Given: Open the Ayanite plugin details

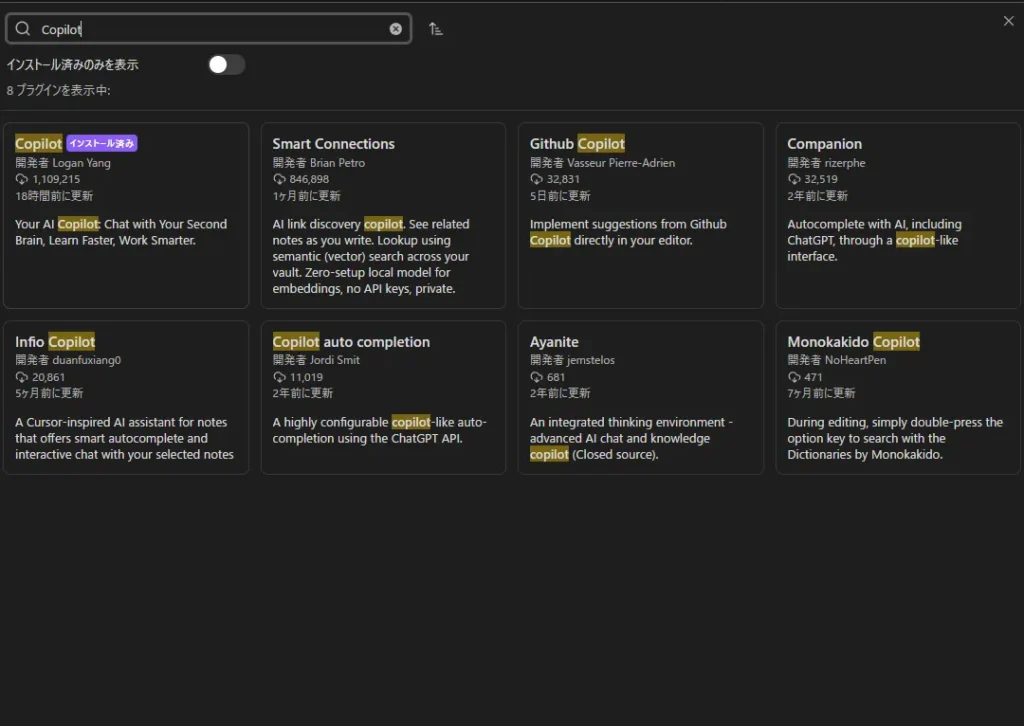Looking at the screenshot, I should tap(640, 397).
